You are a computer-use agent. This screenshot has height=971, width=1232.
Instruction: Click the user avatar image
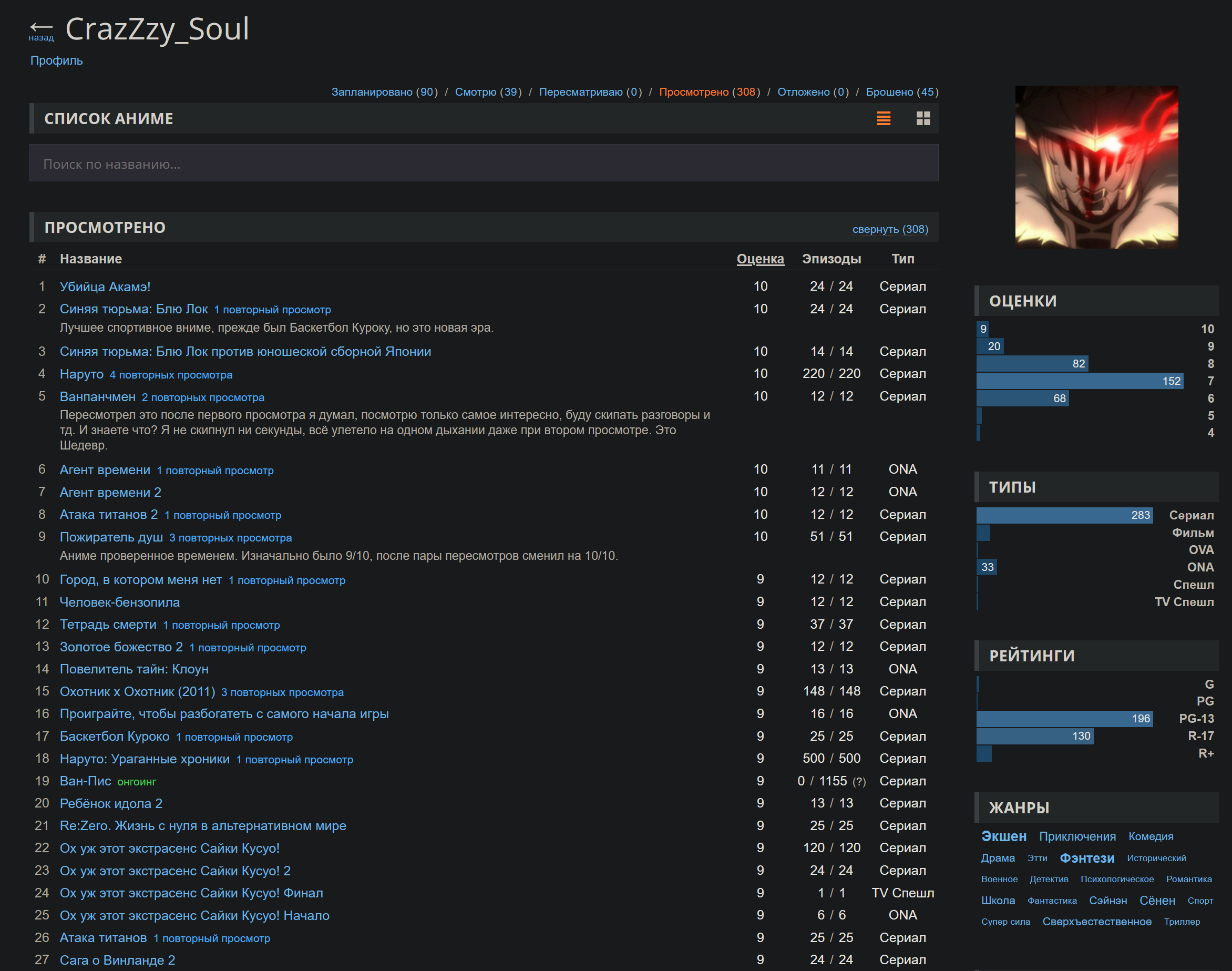pyautogui.click(x=1096, y=167)
